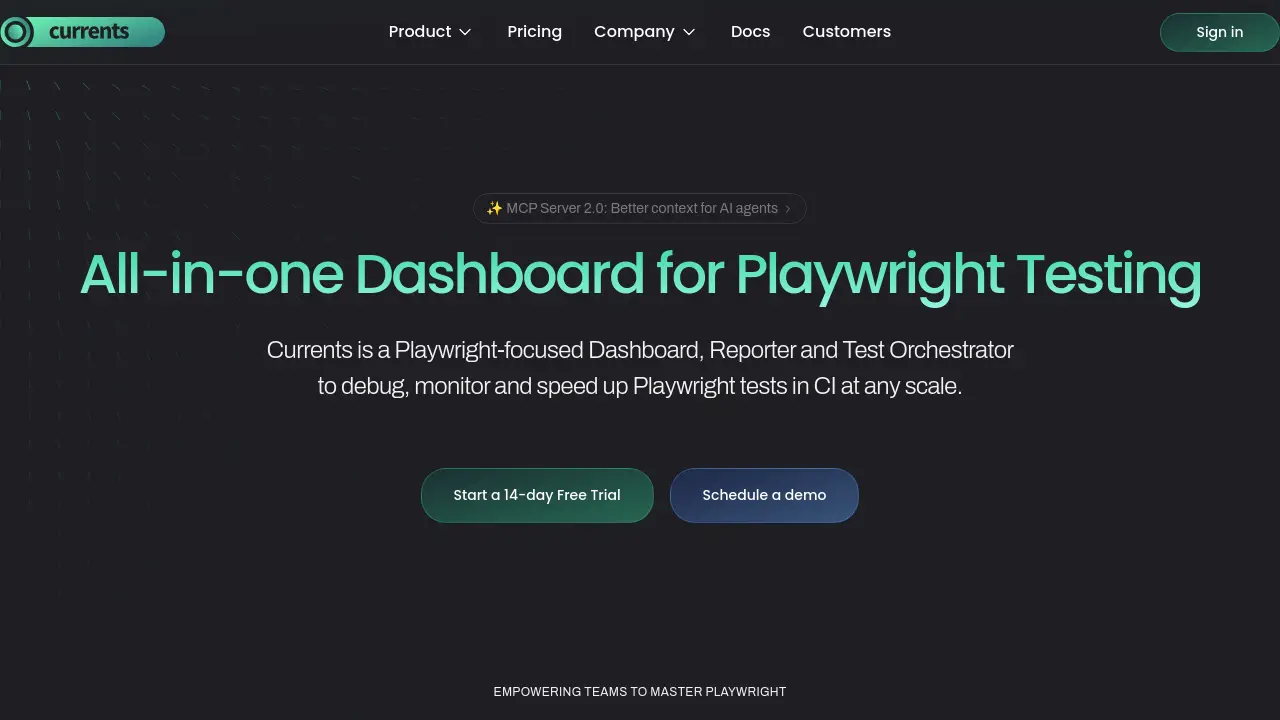
Task: Open the Docs link
Action: pyautogui.click(x=750, y=32)
